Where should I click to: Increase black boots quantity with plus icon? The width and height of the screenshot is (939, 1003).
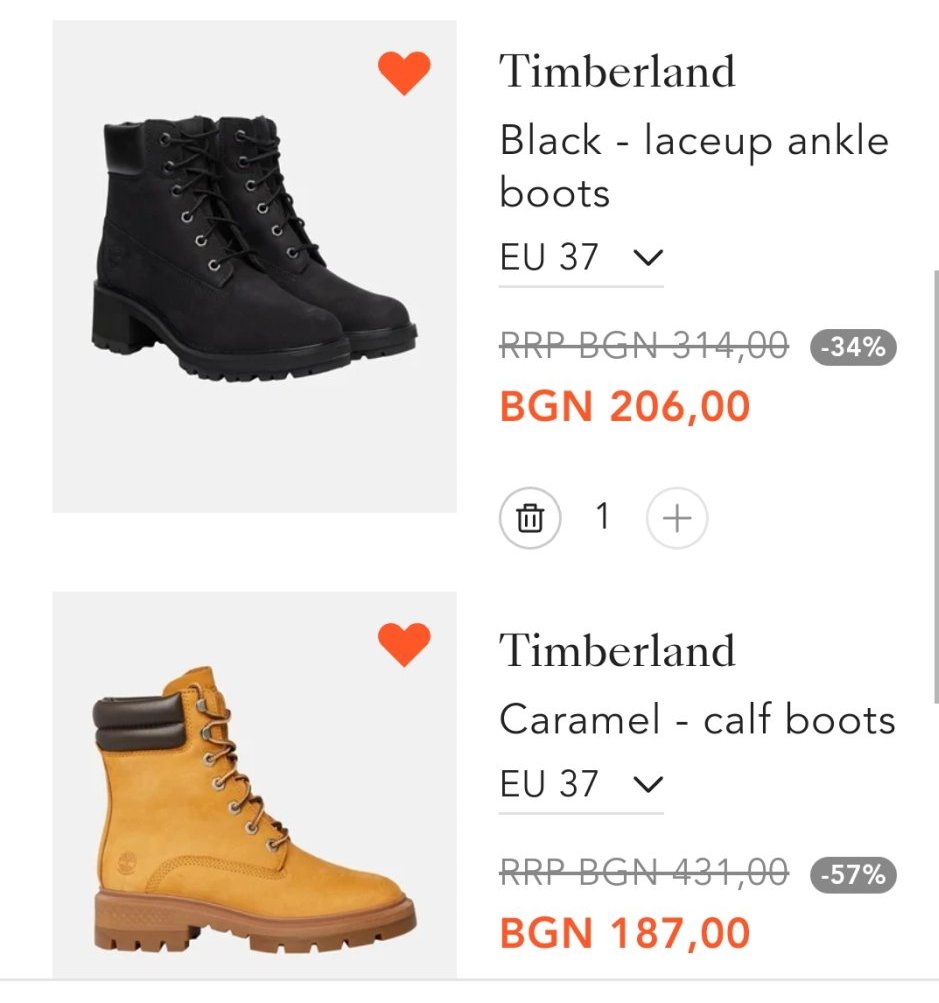pos(677,518)
